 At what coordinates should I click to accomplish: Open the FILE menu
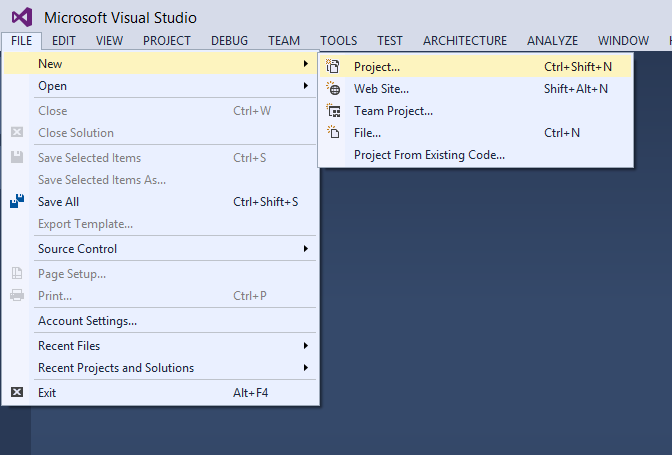click(21, 41)
